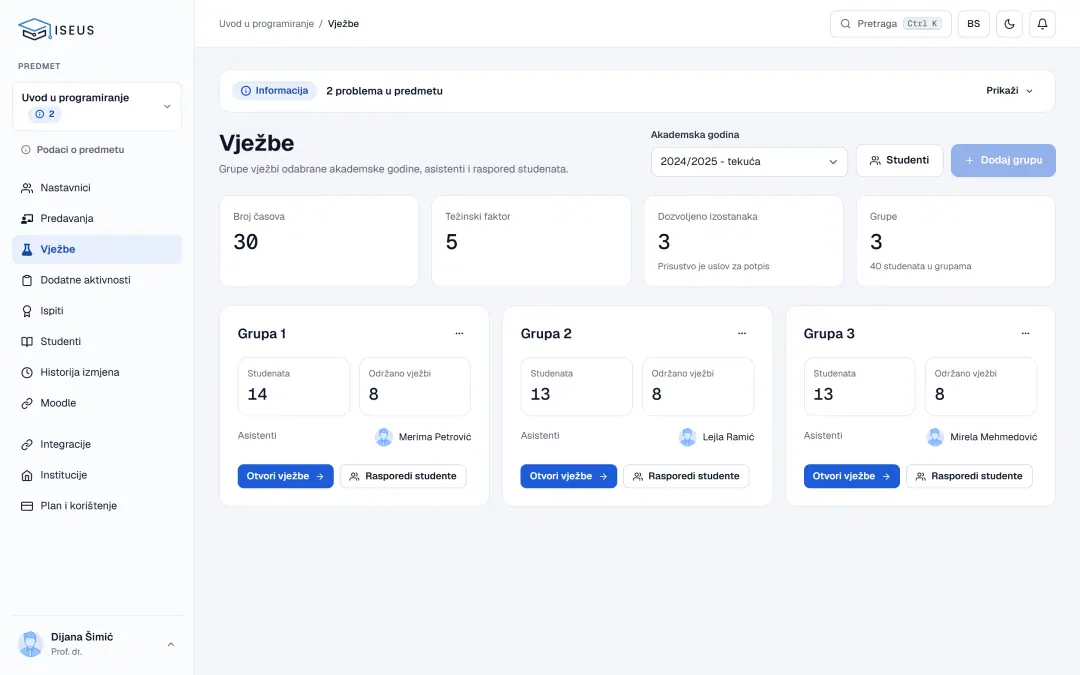Click the Institucije home icon
The width and height of the screenshot is (1080, 675).
(x=27, y=475)
